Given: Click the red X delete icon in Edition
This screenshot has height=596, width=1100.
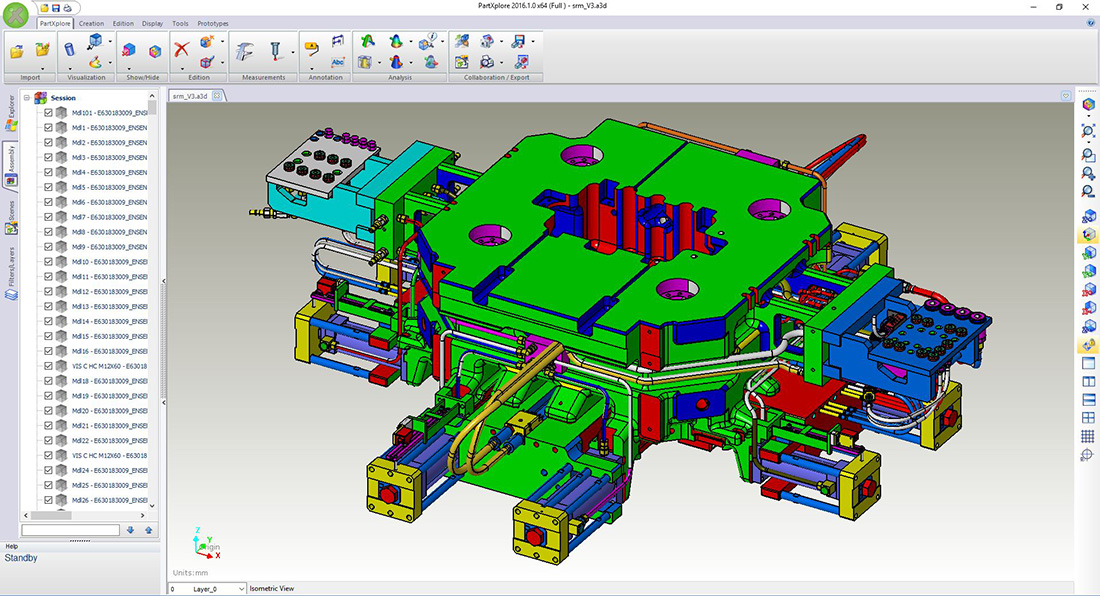Looking at the screenshot, I should [x=181, y=49].
